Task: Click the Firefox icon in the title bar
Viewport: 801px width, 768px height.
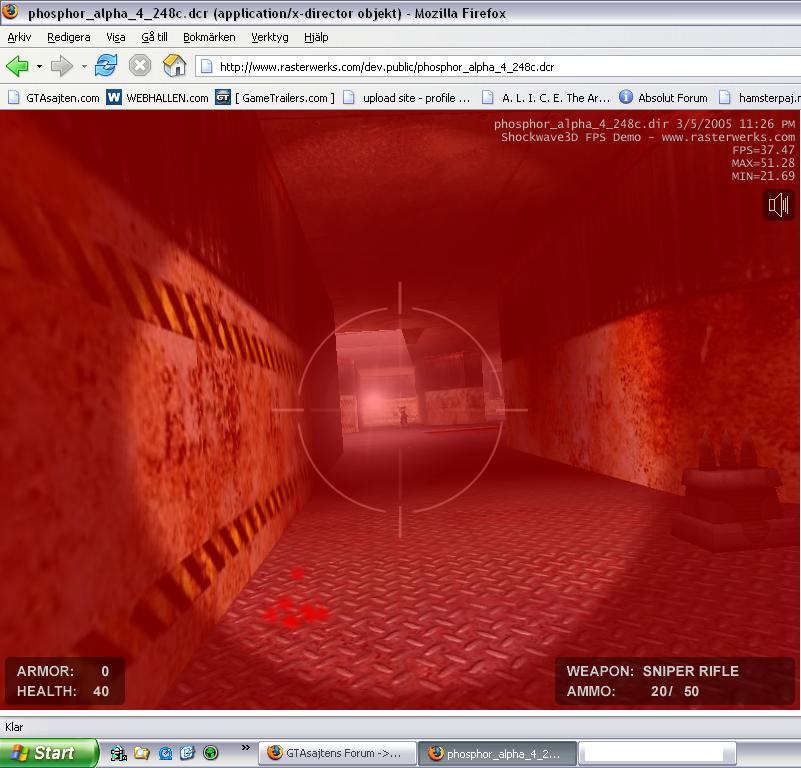Action: pyautogui.click(x=11, y=12)
